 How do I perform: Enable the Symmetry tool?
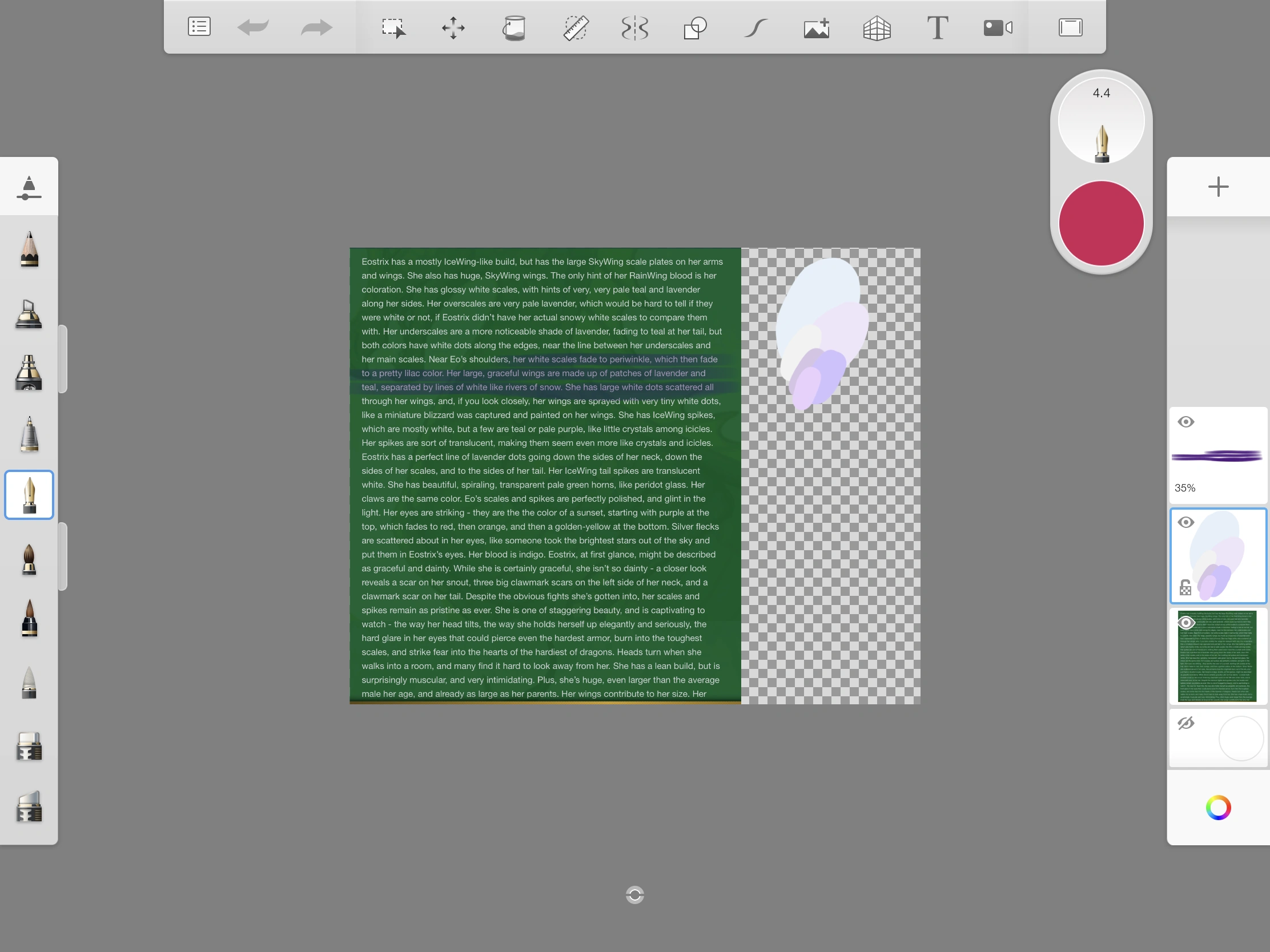[635, 27]
